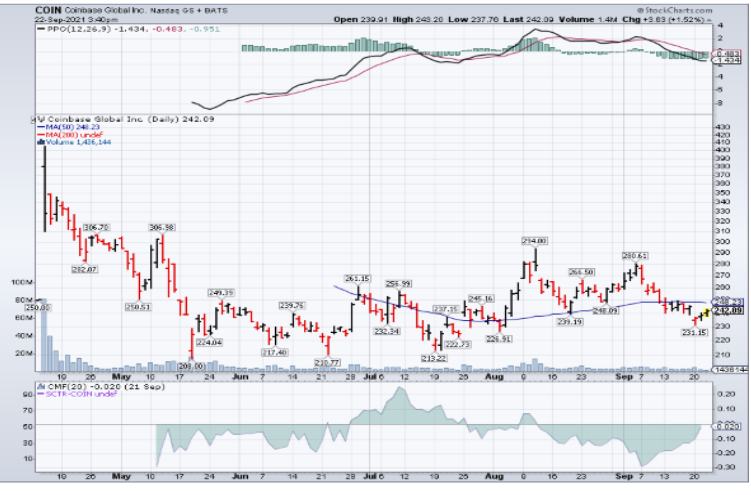Click the -1.434 PPO tag on right axis
Viewport: 751px width, 495px height.
click(x=728, y=61)
